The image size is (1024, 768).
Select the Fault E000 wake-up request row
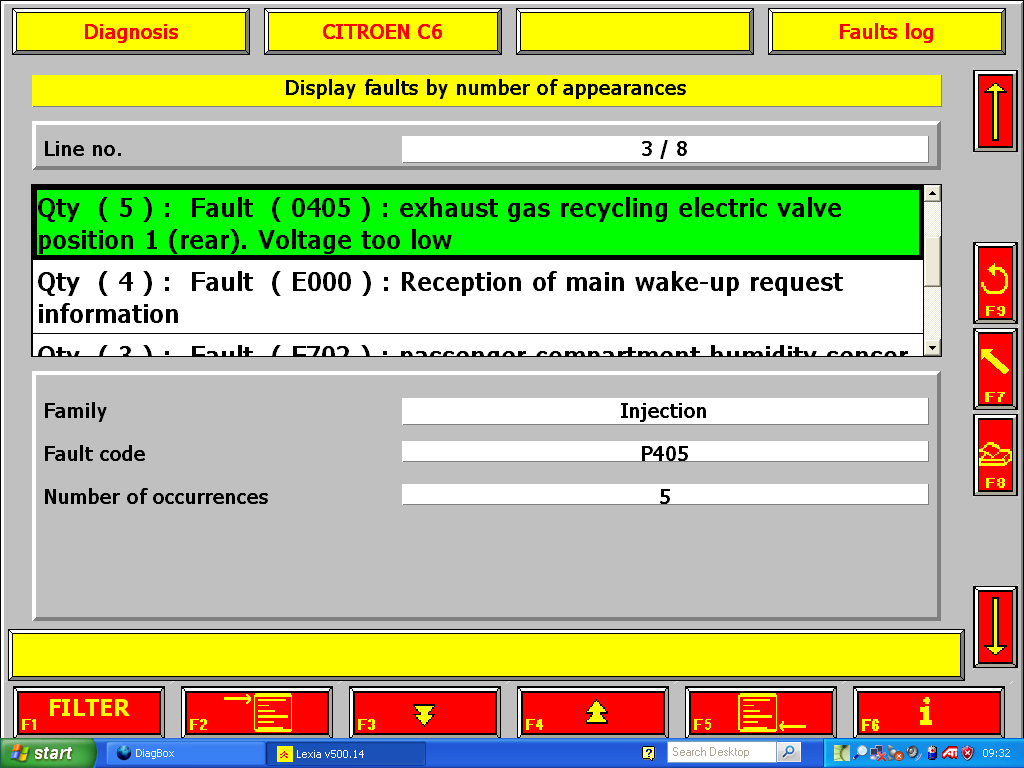[x=478, y=297]
